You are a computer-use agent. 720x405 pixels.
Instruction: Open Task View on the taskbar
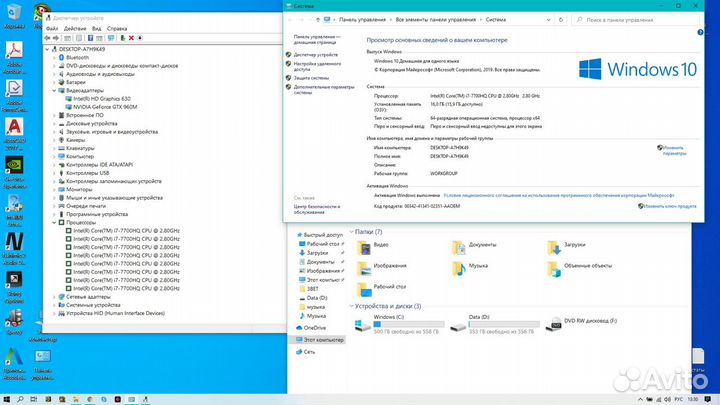click(34, 399)
